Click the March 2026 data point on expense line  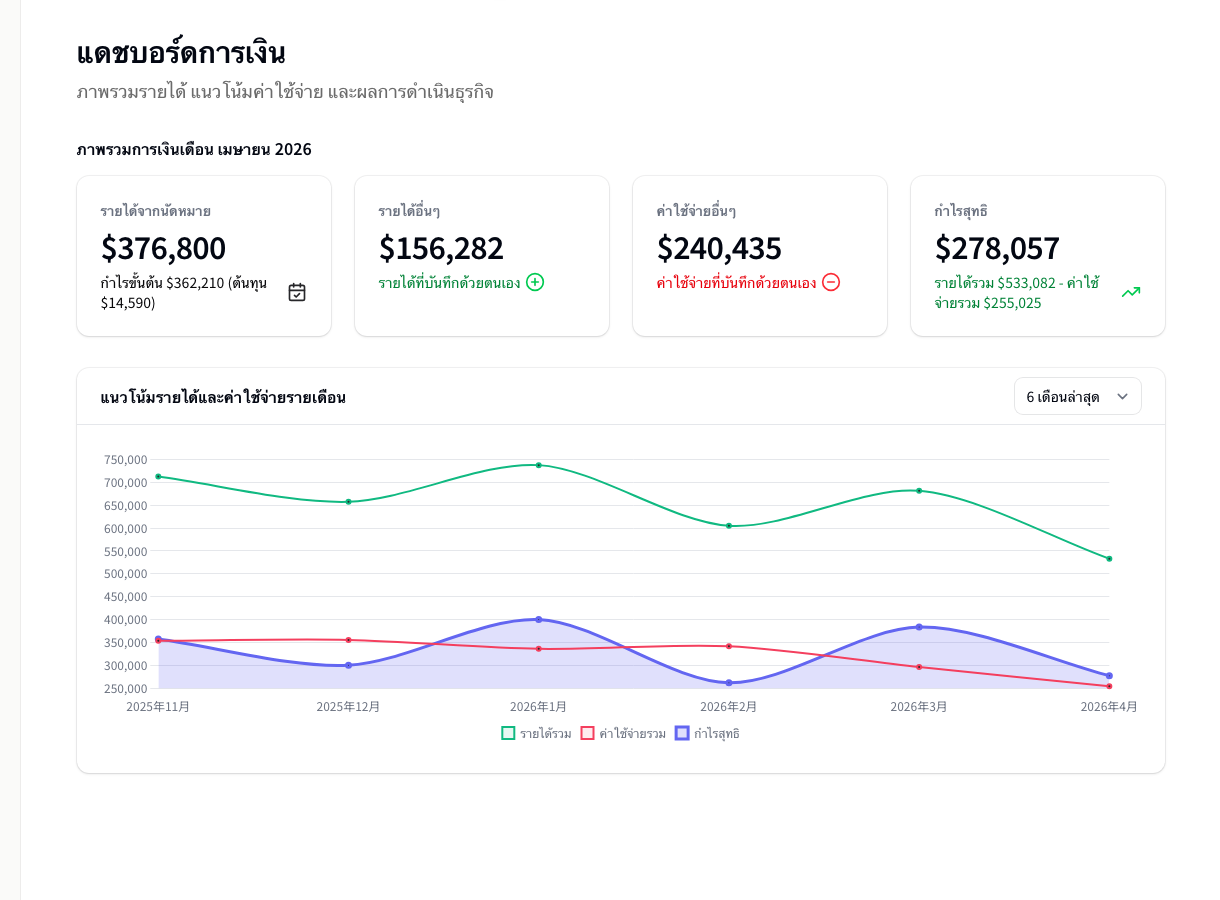(x=918, y=666)
